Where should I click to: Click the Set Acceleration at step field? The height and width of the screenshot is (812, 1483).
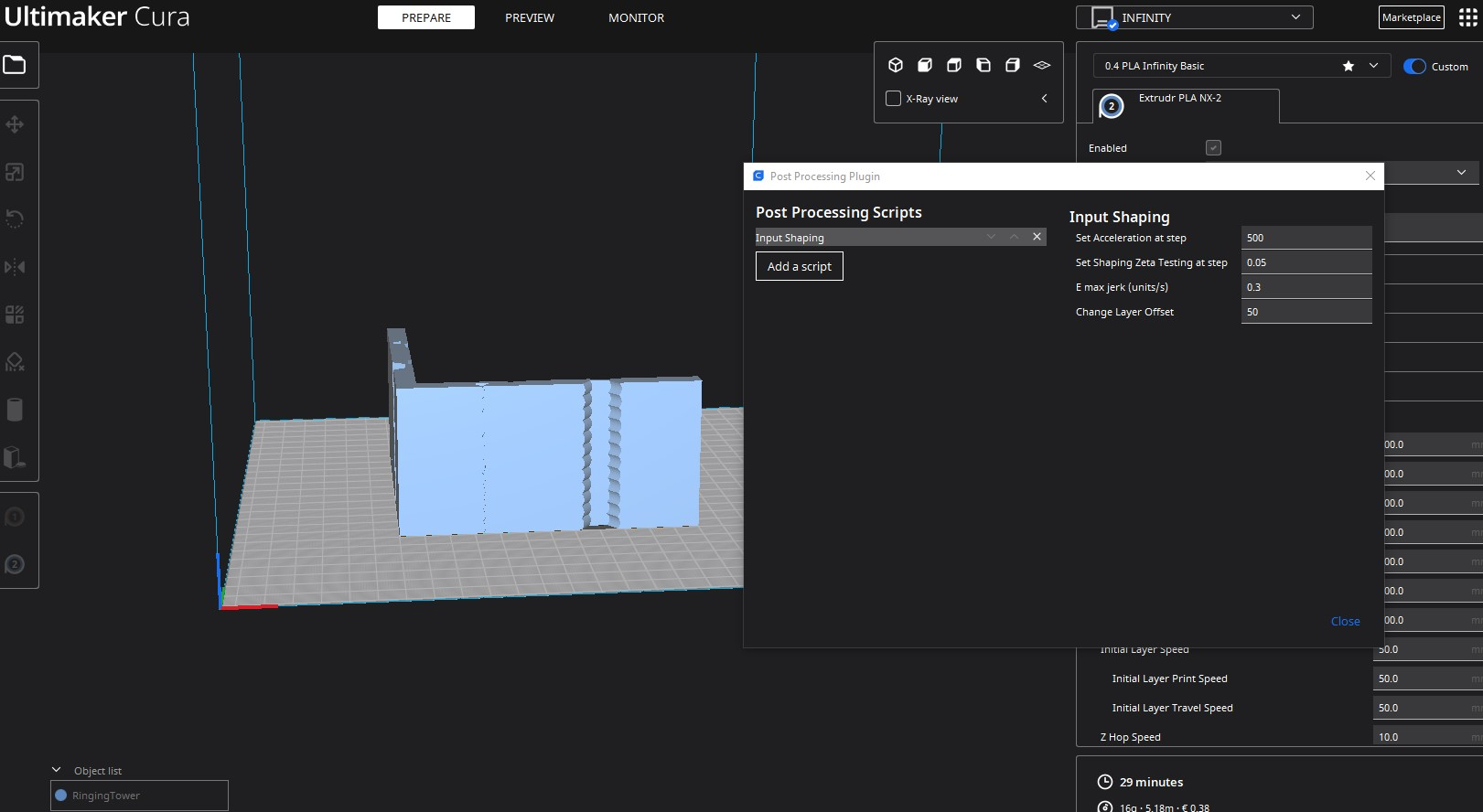click(1306, 238)
